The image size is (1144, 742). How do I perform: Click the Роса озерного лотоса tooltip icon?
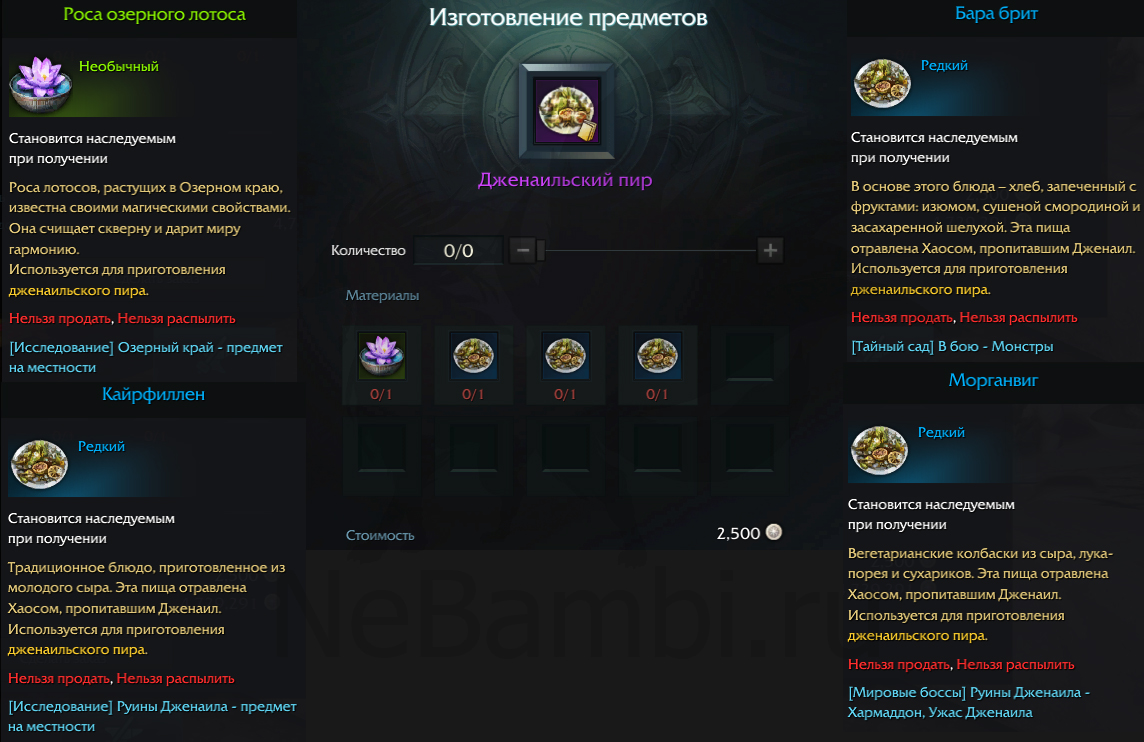41,85
